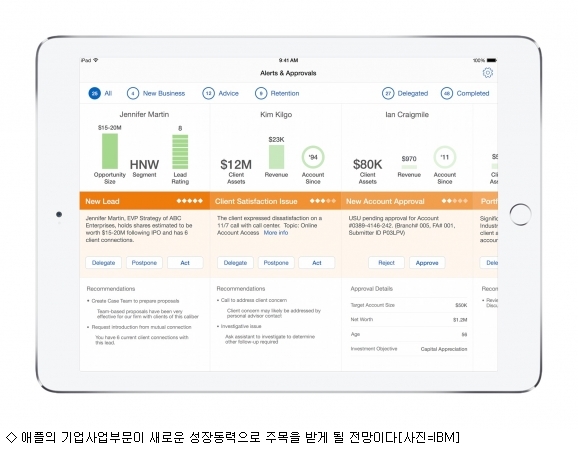Image resolution: width=578 pixels, height=449 pixels.
Task: Click the Delegate button on the cut-off fourth card
Action: (x=489, y=262)
